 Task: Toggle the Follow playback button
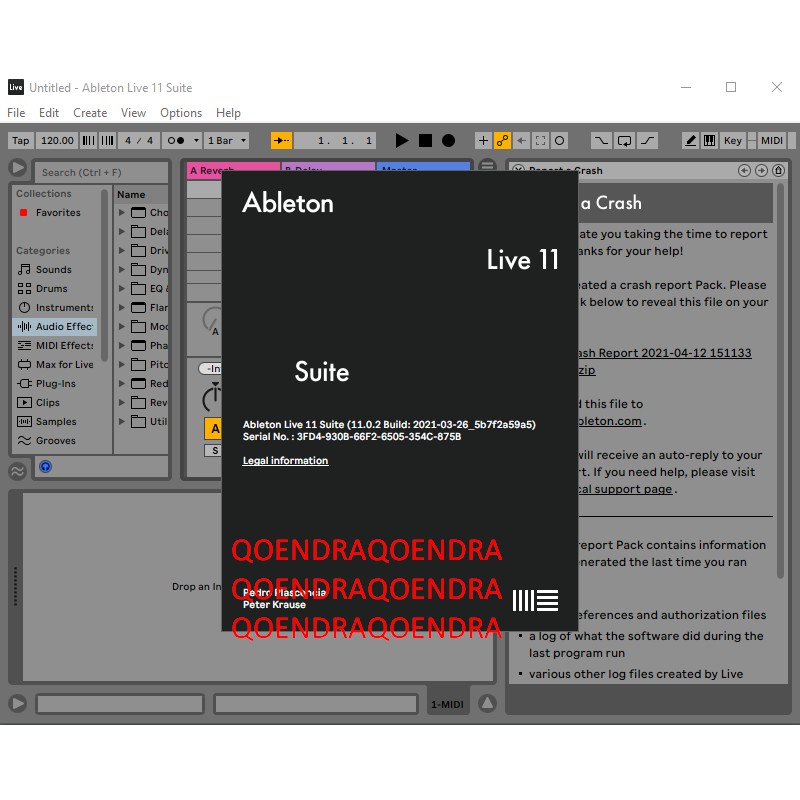(x=281, y=140)
